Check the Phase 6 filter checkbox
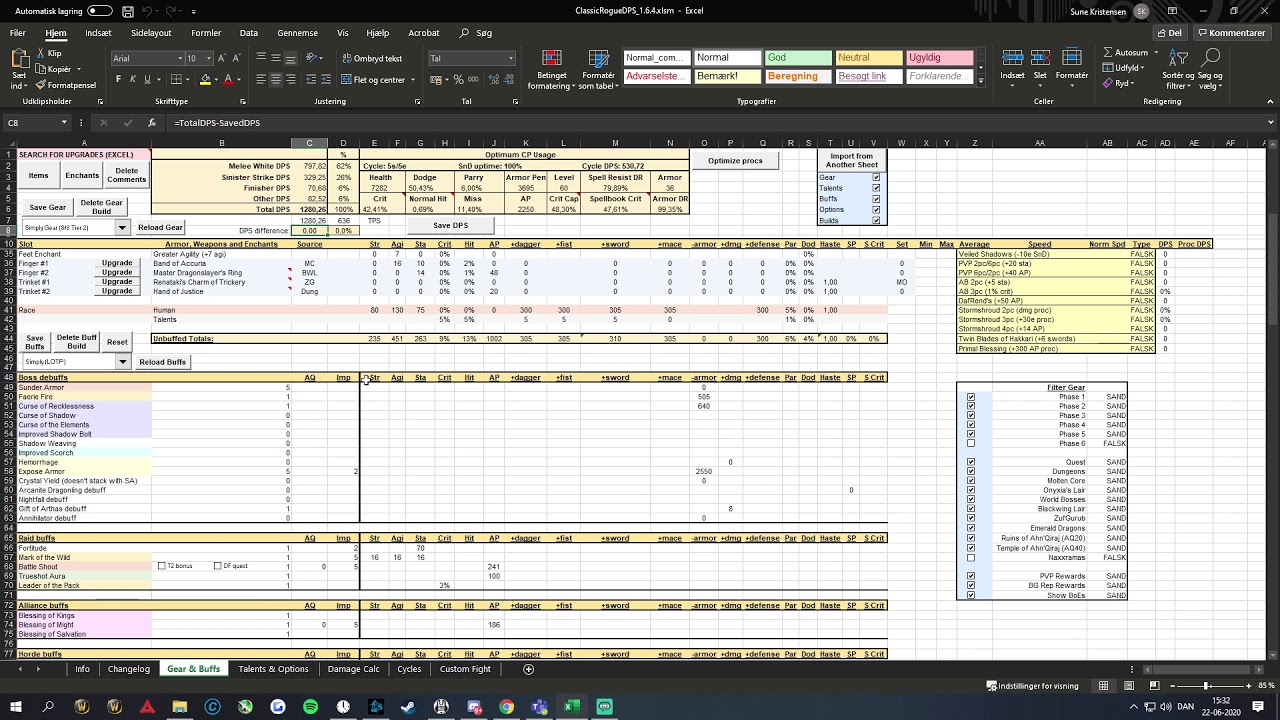1280x720 pixels. tap(970, 443)
